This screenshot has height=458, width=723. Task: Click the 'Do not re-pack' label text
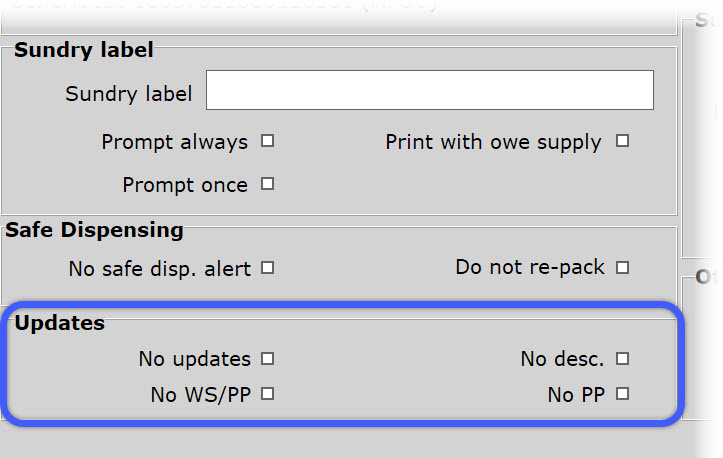tap(529, 267)
